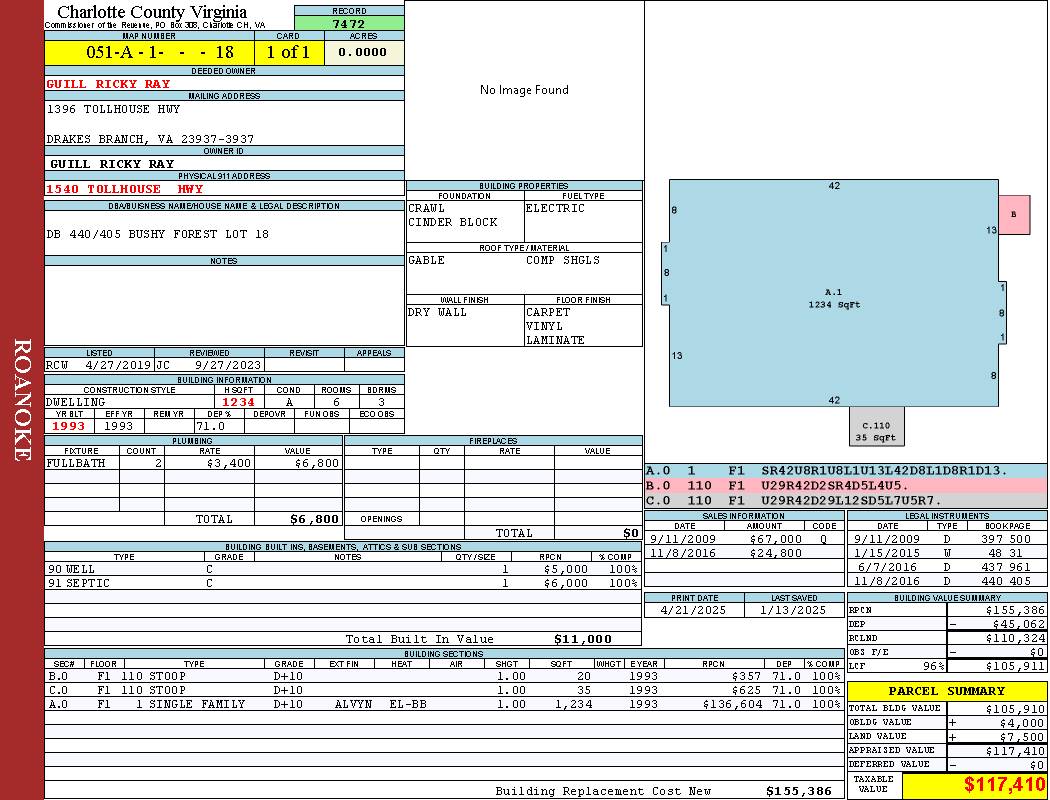Click the red 1540 TOLLHOUSE HWY address
Image resolution: width=1050 pixels, height=800 pixels.
coord(125,189)
